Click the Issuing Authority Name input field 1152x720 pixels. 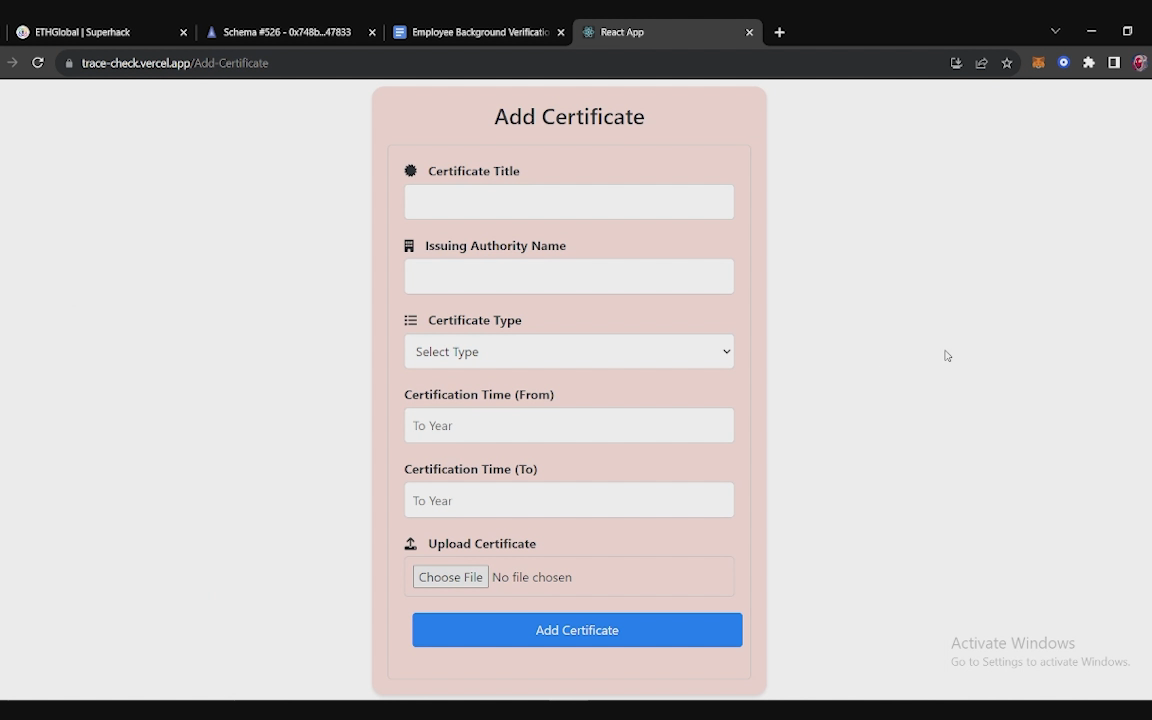pos(569,276)
